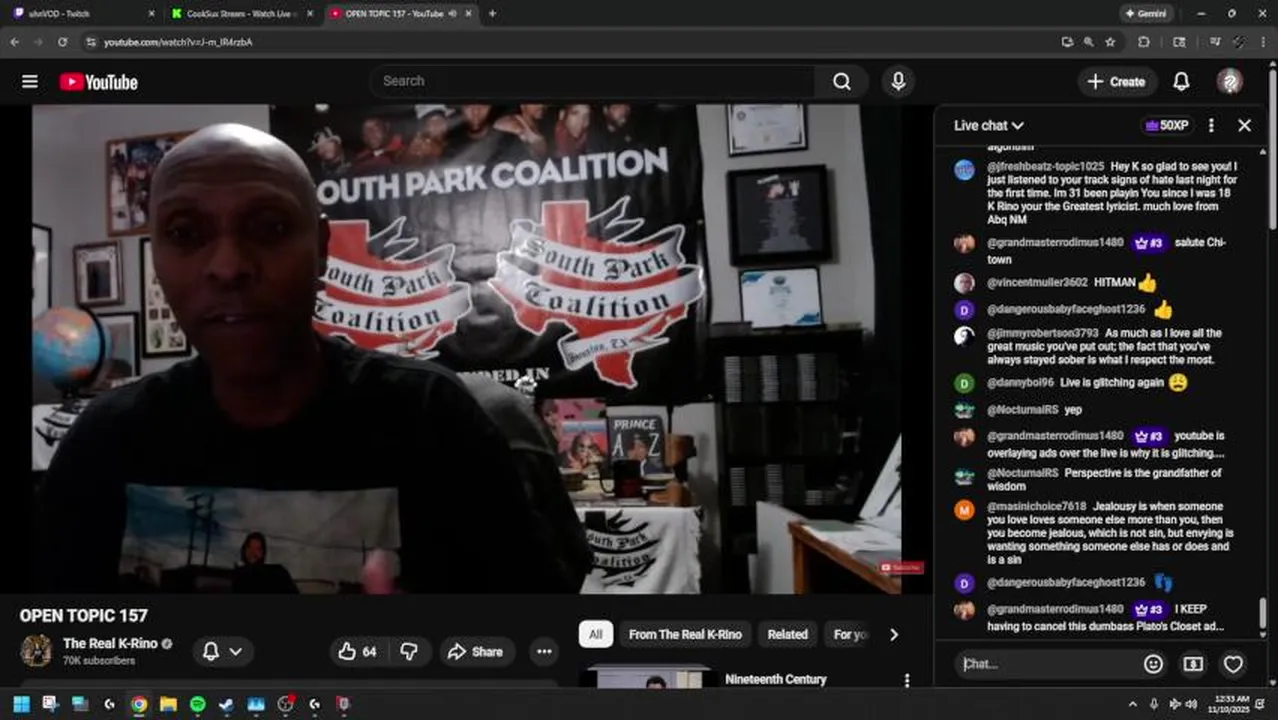Open a new browser tab
This screenshot has height=720, width=1278.
pyautogui.click(x=492, y=14)
